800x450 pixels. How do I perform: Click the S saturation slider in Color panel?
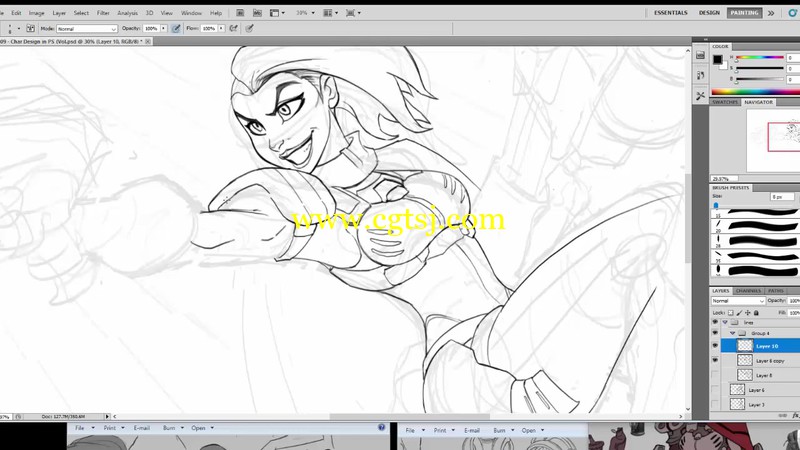tap(760, 68)
